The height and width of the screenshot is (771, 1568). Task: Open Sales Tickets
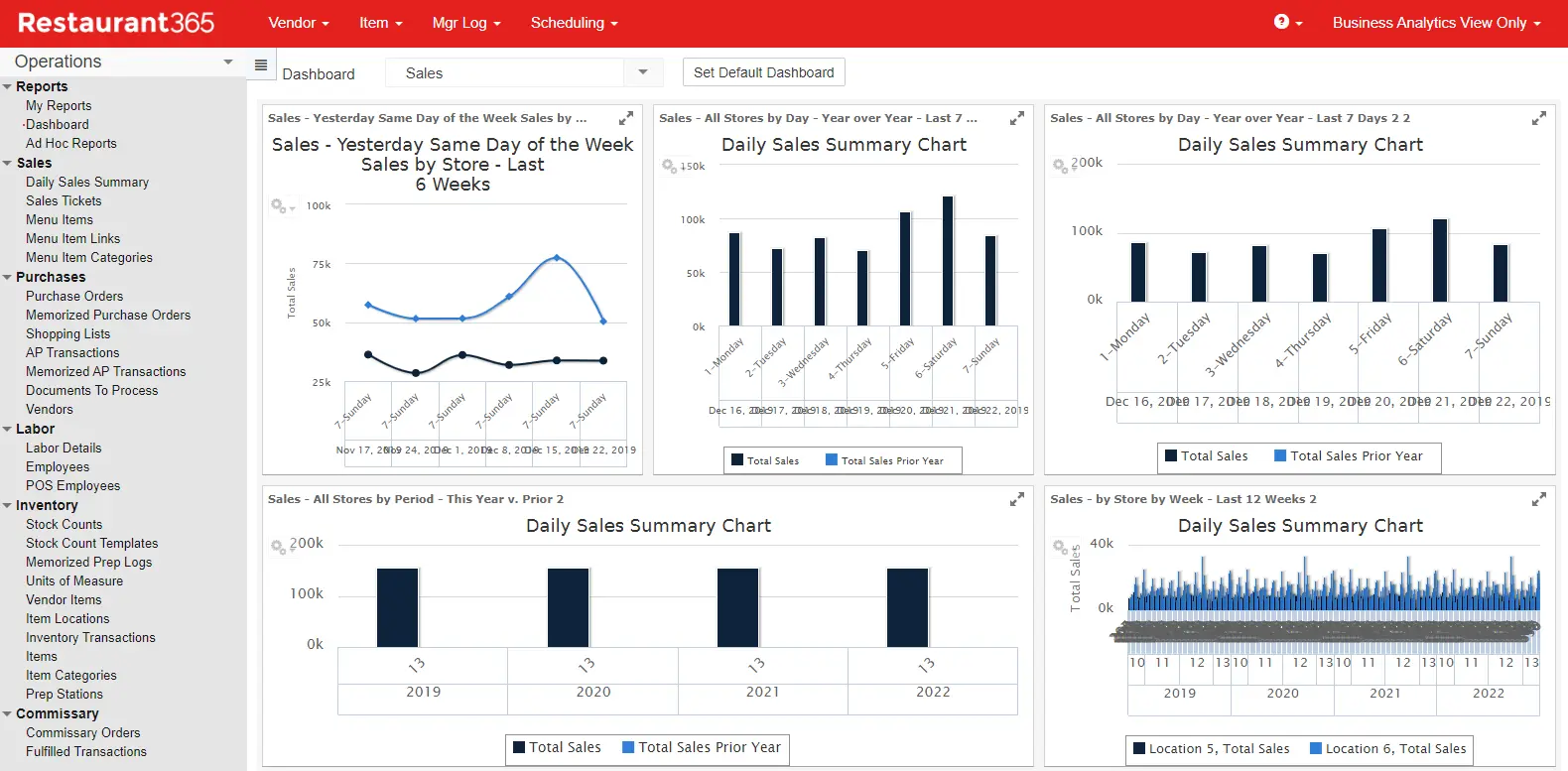(64, 201)
